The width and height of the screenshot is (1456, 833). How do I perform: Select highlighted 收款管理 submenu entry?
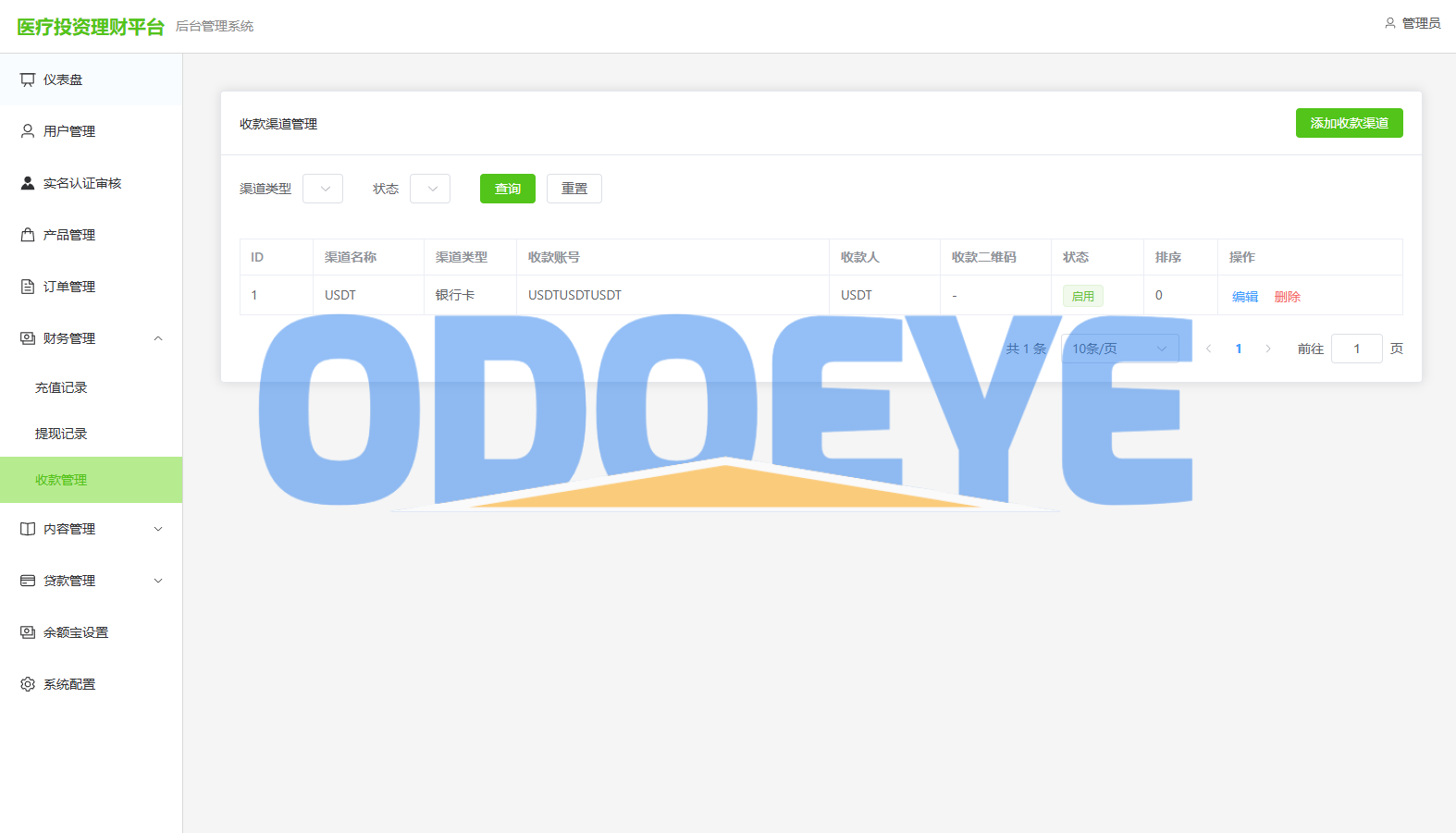pos(91,480)
